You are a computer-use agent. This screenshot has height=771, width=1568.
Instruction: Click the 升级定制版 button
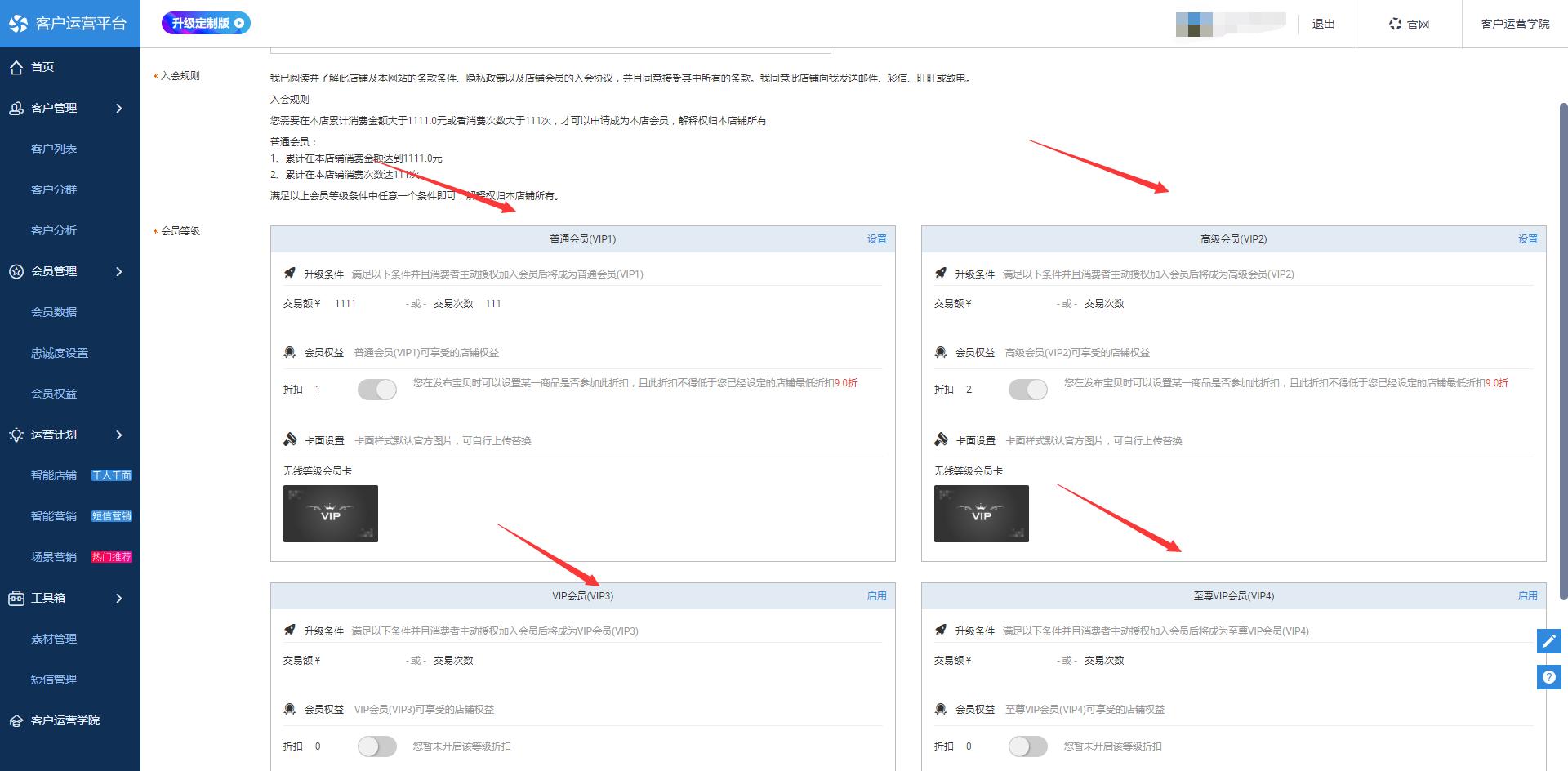tap(206, 23)
